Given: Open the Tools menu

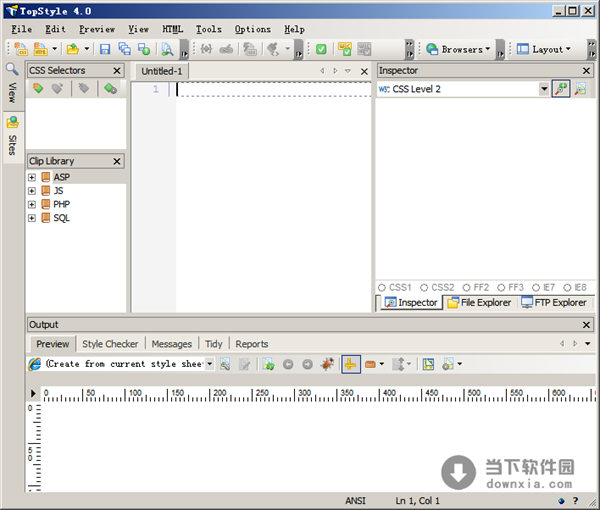Looking at the screenshot, I should [209, 29].
